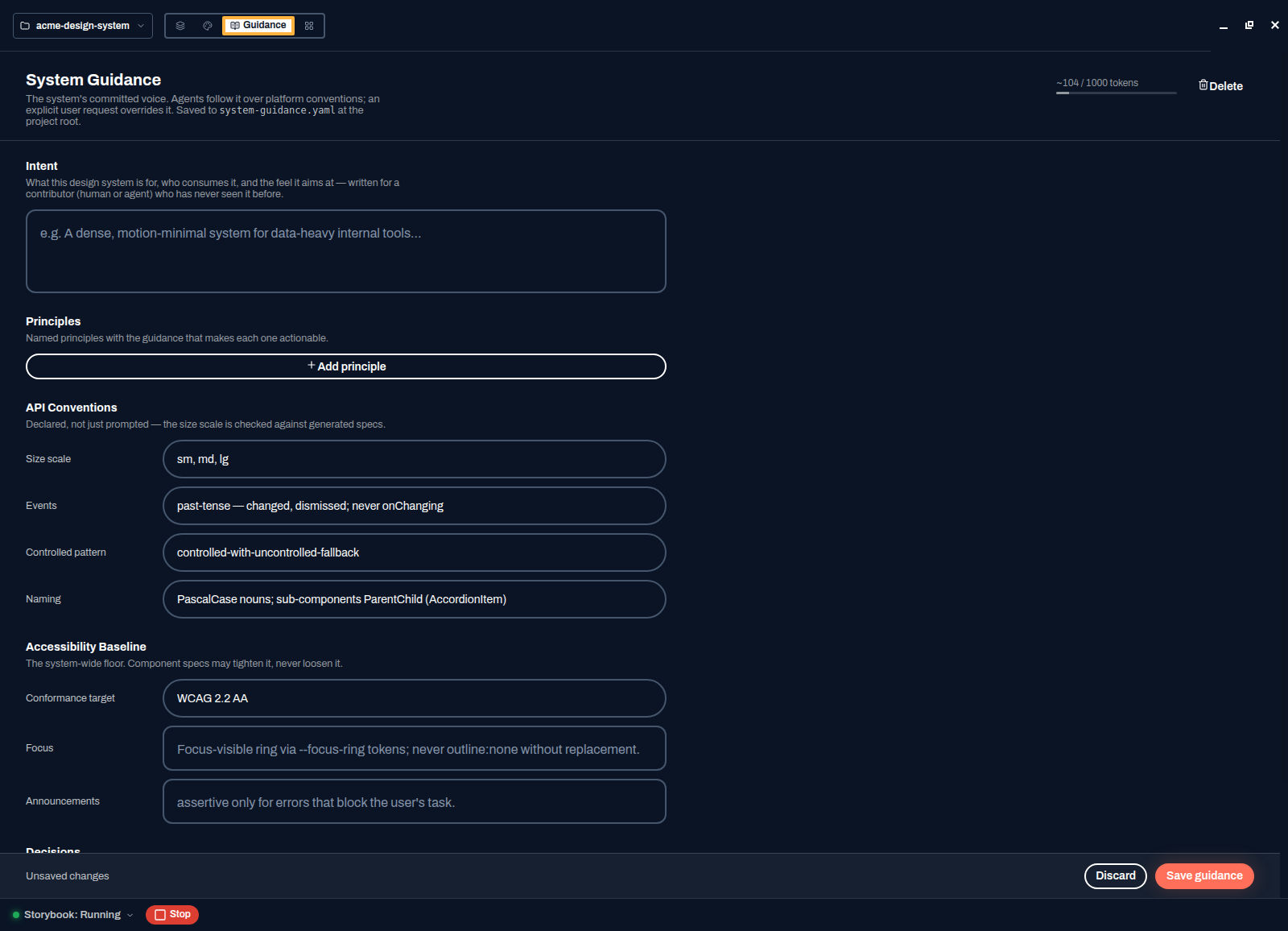The image size is (1288, 931).
Task: Open the components grid view icon
Action: pos(309,26)
